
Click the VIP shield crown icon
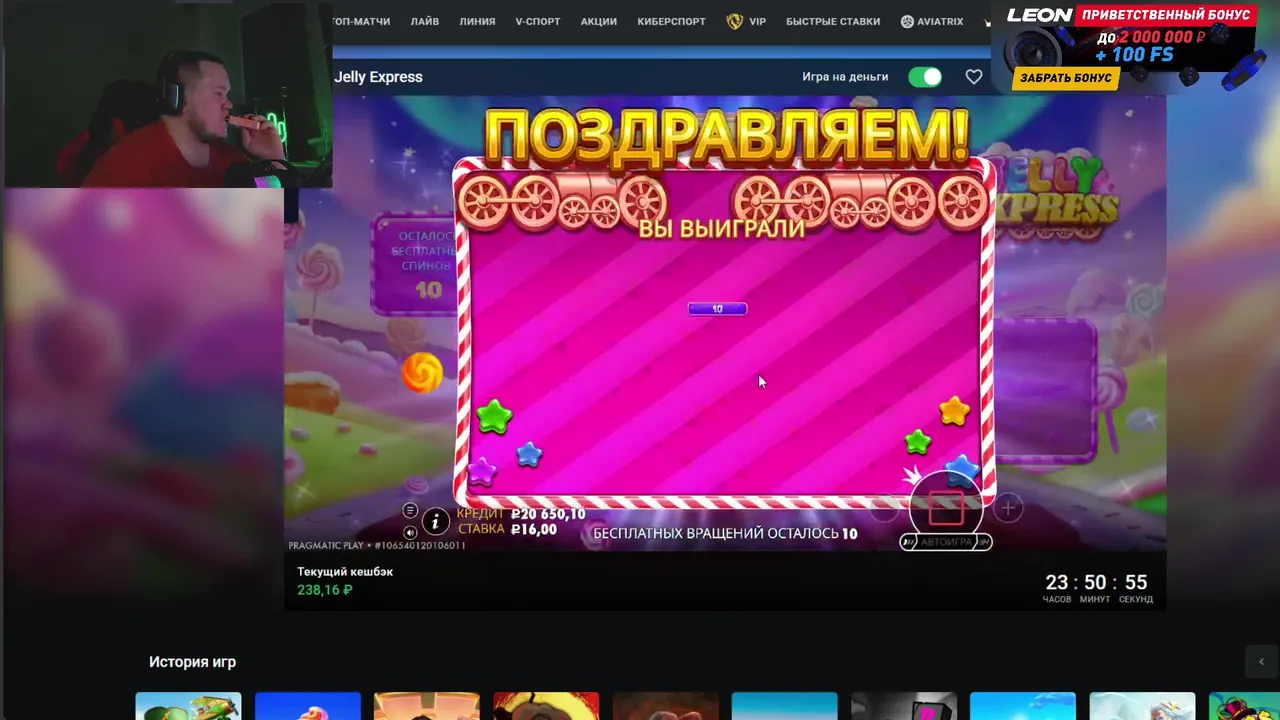[735, 21]
